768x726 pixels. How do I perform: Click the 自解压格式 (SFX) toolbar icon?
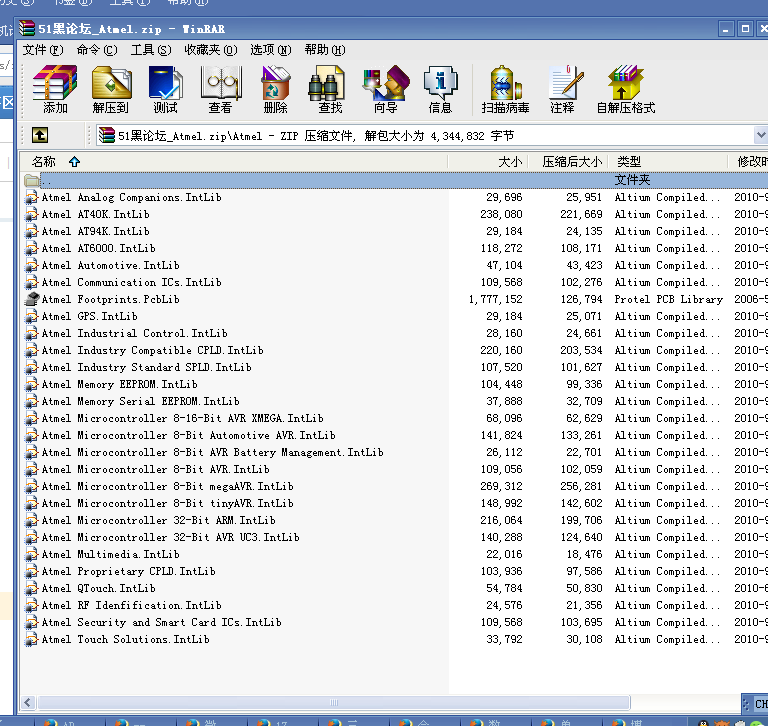626,89
